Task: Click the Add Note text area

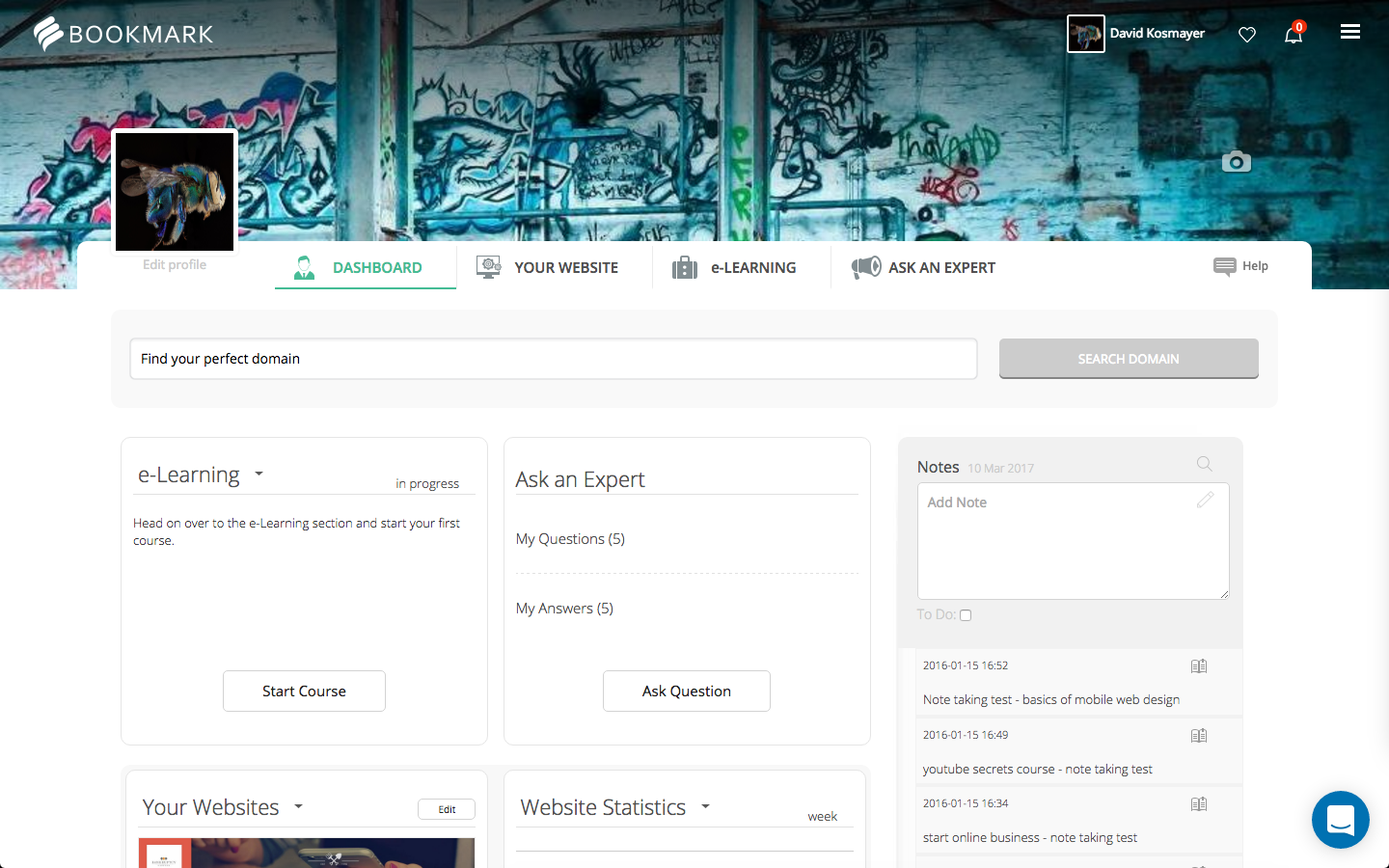Action: (x=1073, y=541)
